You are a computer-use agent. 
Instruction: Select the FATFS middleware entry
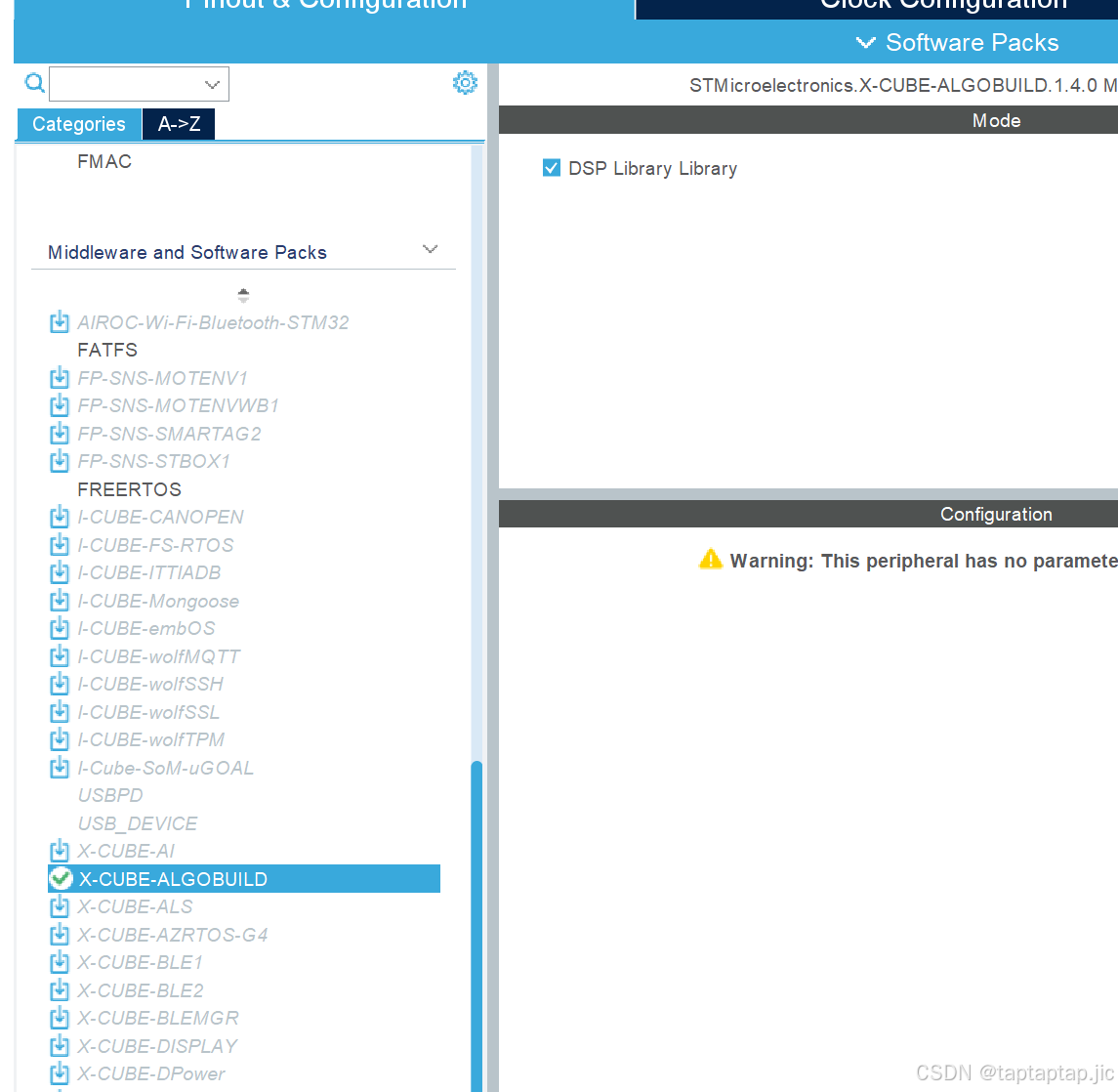[x=107, y=350]
